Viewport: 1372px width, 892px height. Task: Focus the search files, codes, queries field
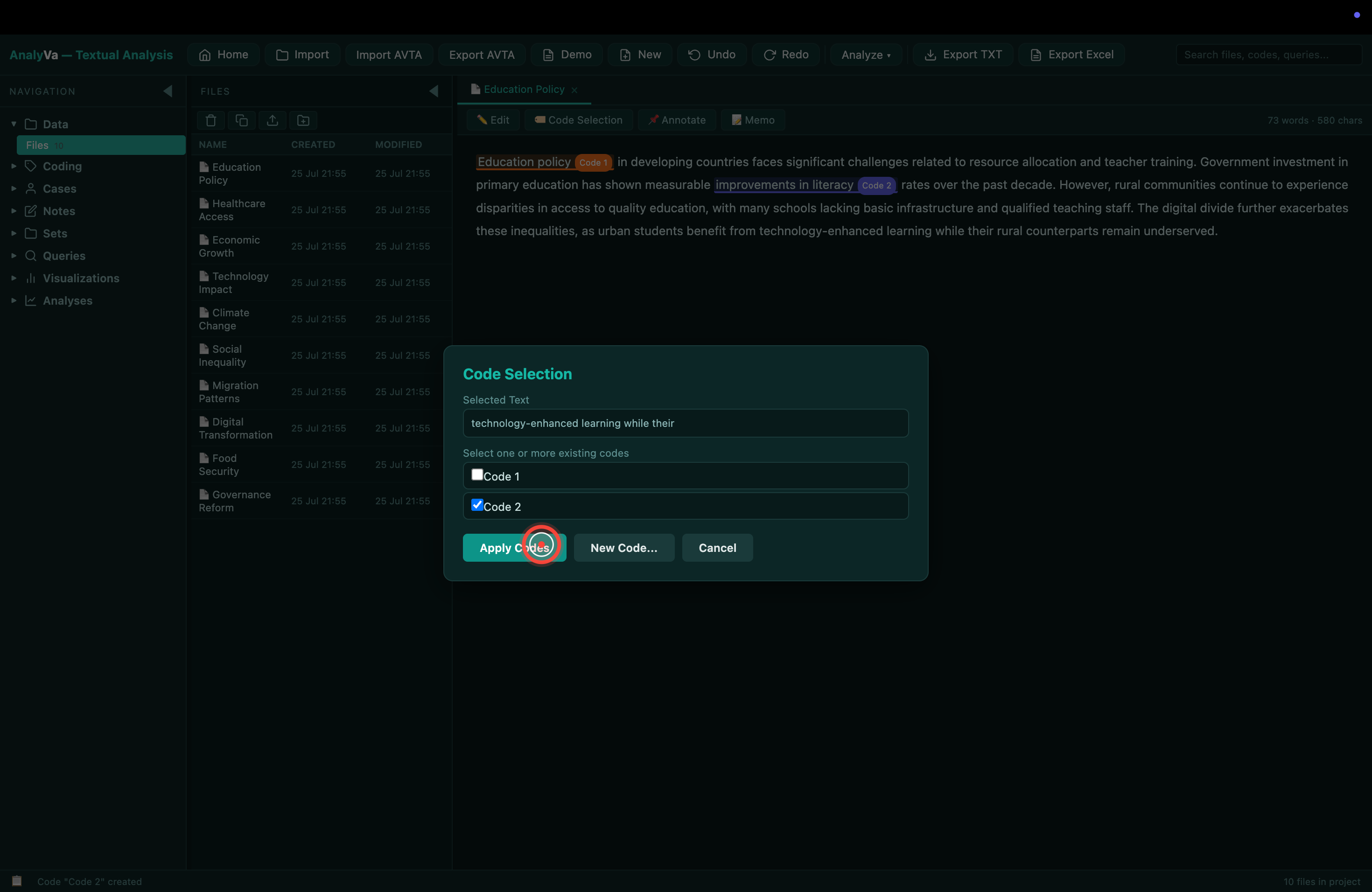[1268, 55]
